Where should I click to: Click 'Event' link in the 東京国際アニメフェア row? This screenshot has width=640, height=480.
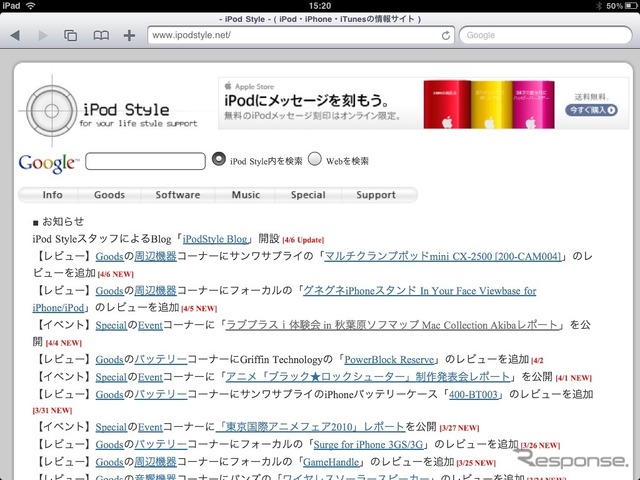pos(150,427)
